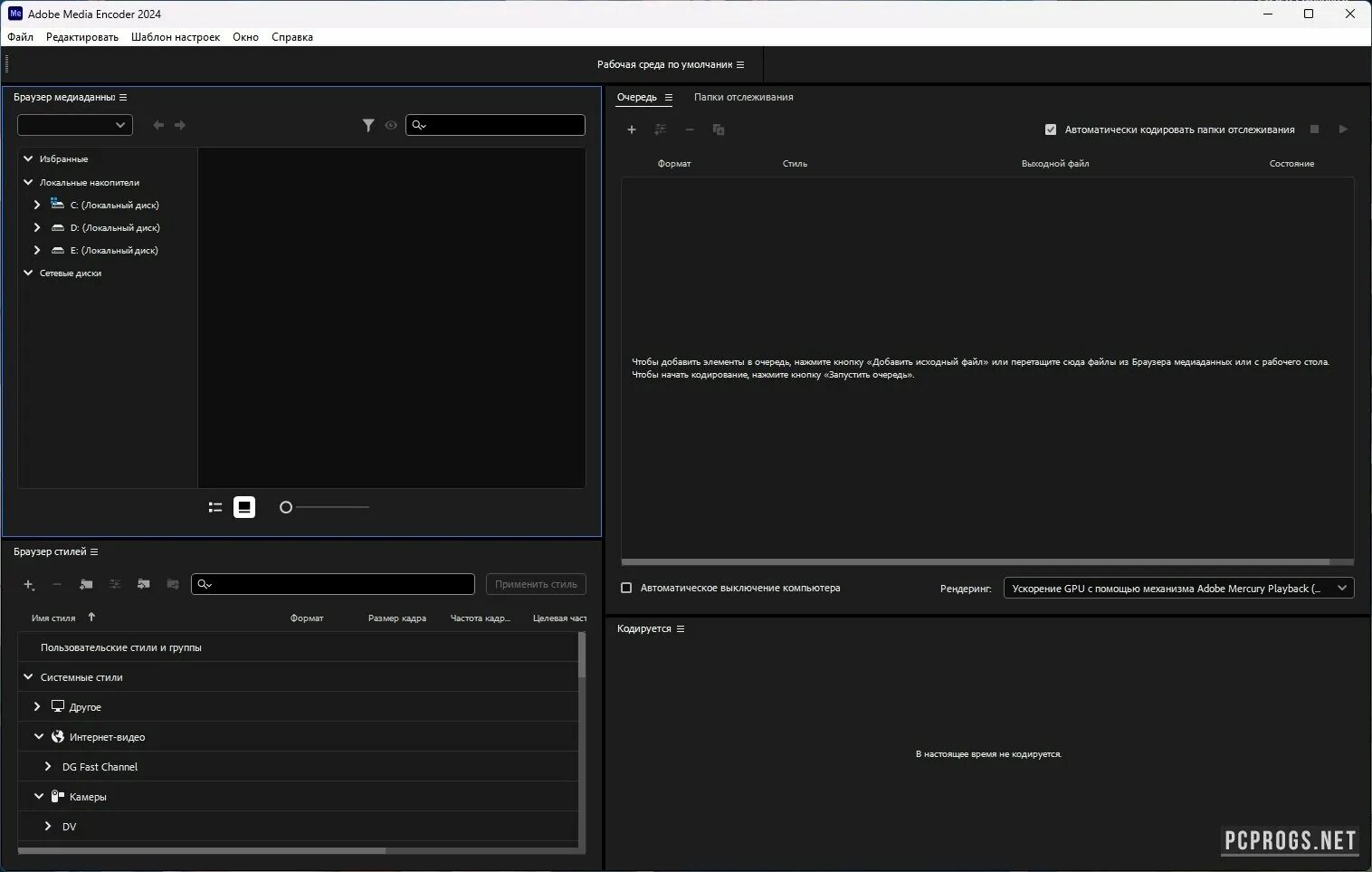Open the Media Browser location dropdown
This screenshot has width=1372, height=872.
click(75, 125)
